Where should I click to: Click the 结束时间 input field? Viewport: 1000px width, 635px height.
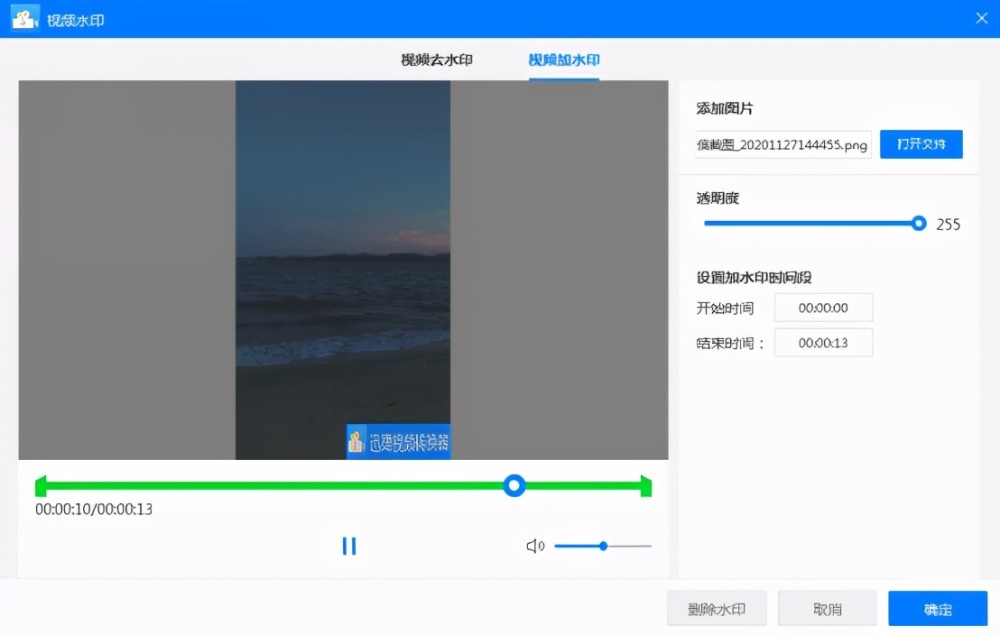click(x=823, y=343)
